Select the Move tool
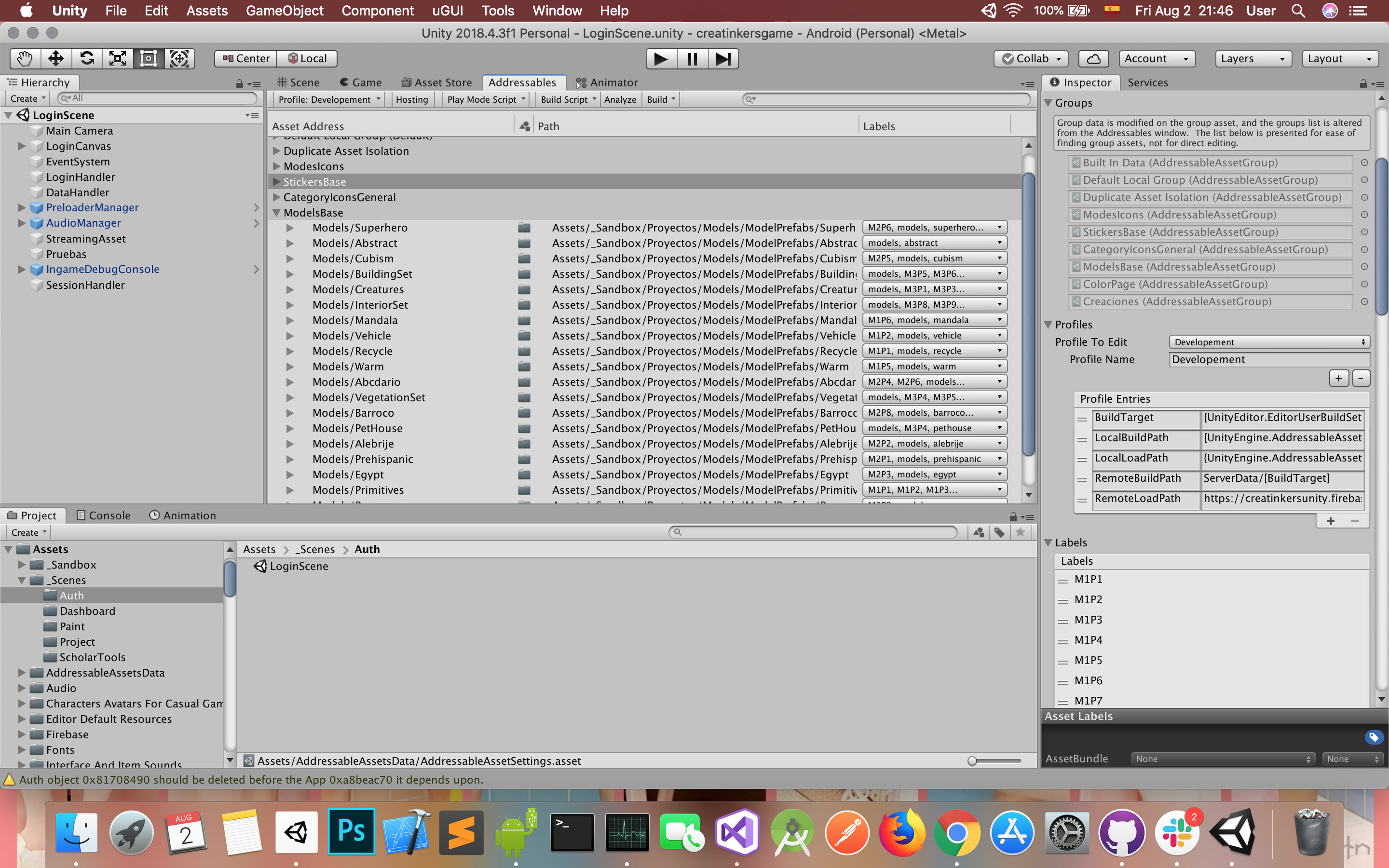Screen dimensions: 1389x868 pos(55,58)
